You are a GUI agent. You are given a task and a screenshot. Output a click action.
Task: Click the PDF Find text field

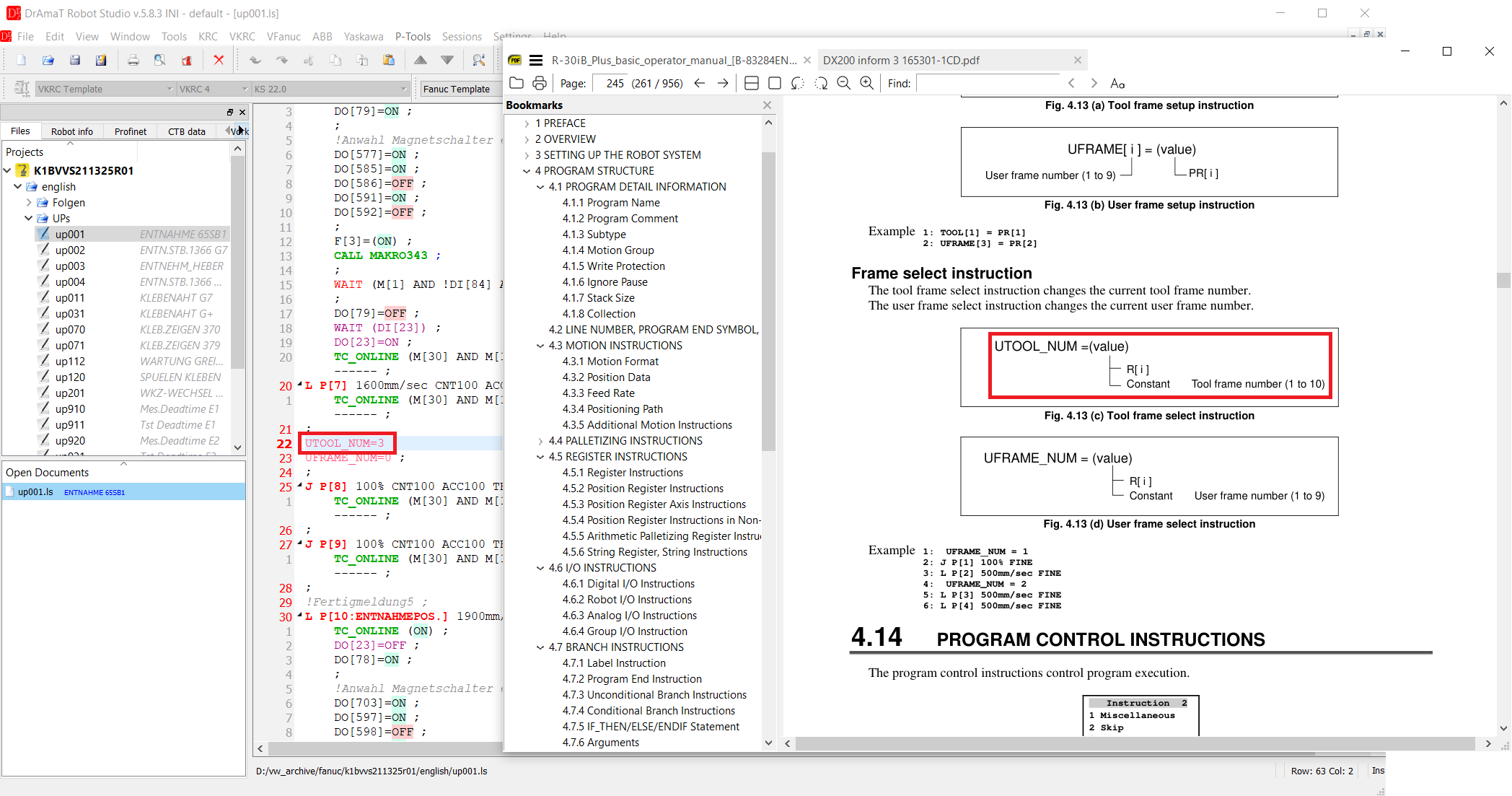(x=988, y=83)
